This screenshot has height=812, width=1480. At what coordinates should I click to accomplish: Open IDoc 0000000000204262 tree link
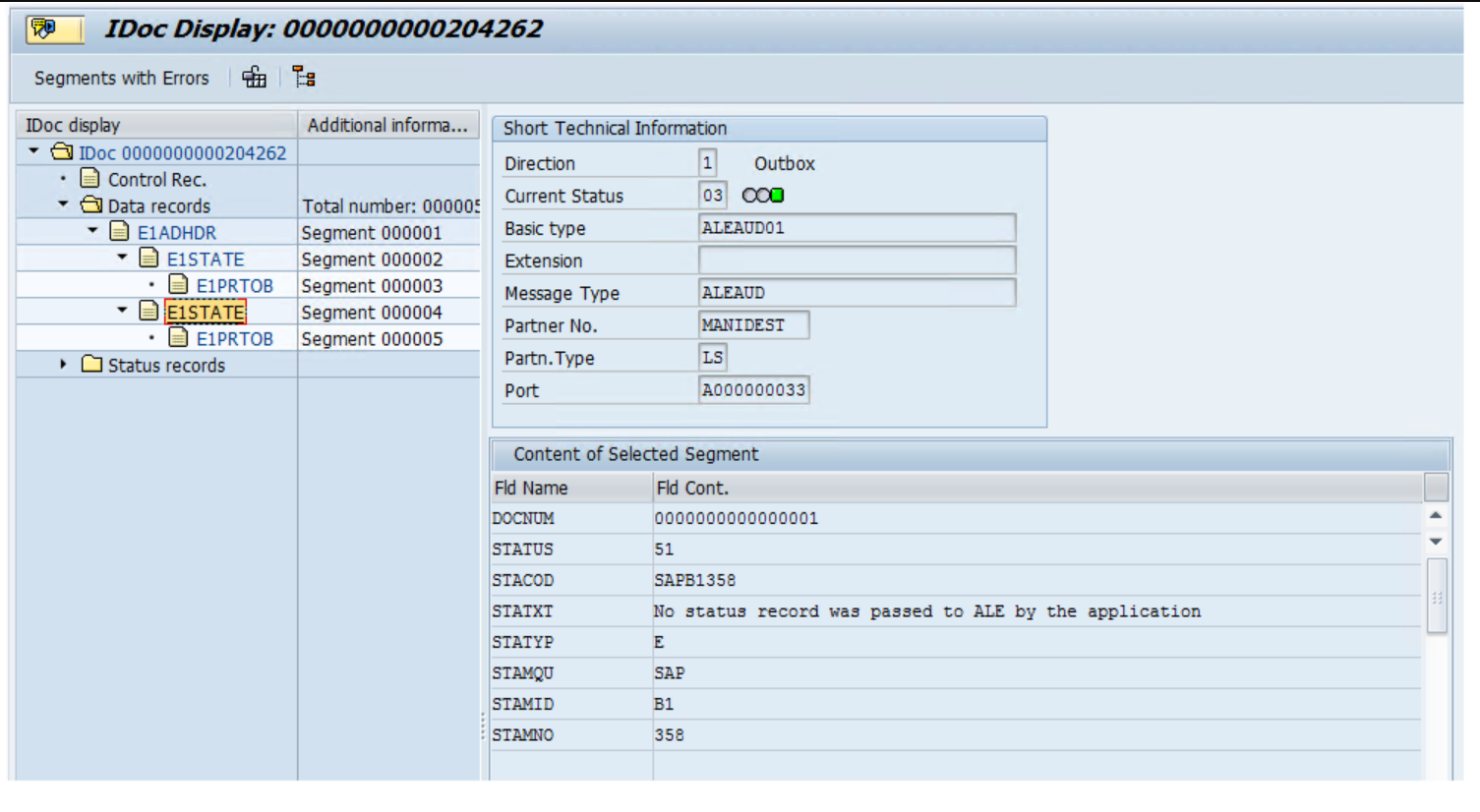(183, 153)
